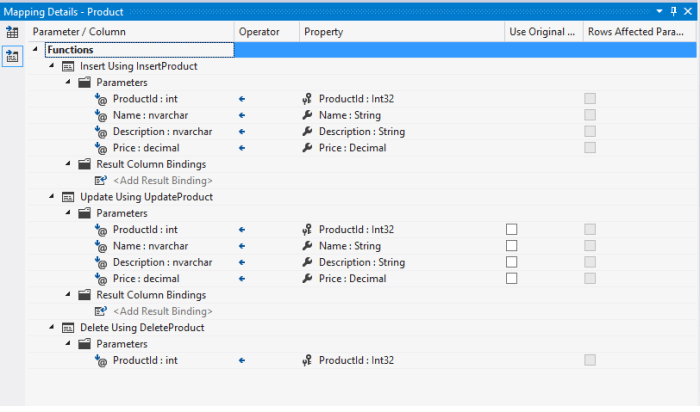Click the key icon beside Insert ProductId : Int32
Viewport: 700px width, 412px height.
tap(307, 99)
